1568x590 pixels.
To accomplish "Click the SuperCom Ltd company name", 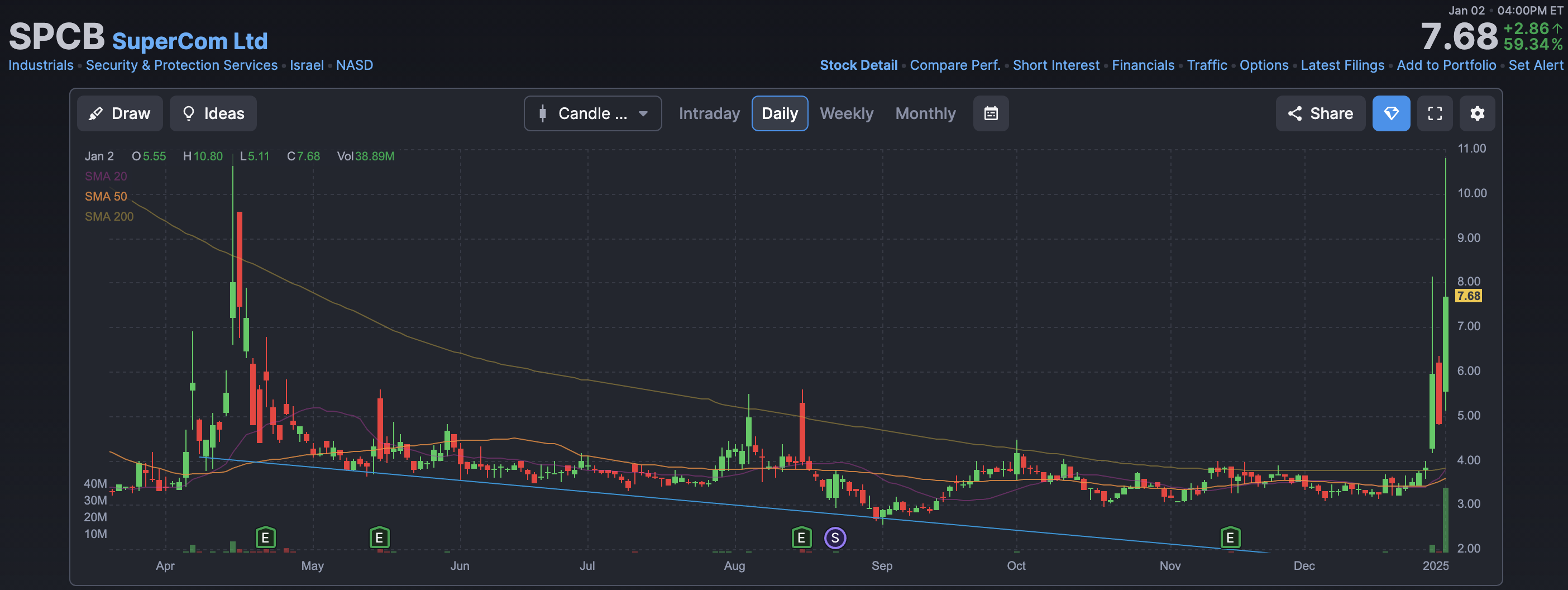I will 190,41.
